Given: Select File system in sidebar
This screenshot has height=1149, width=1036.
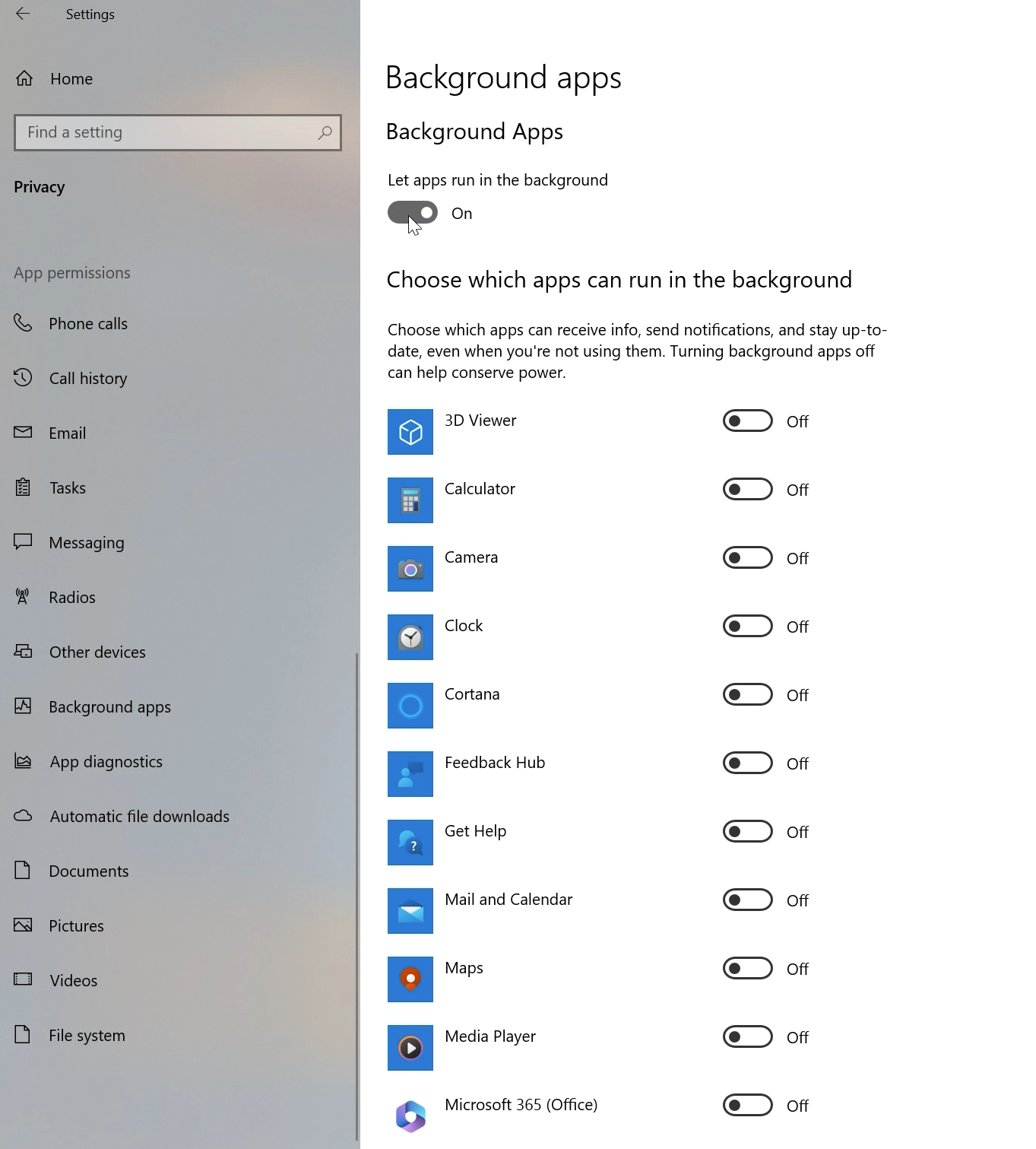Looking at the screenshot, I should 179,1035.
